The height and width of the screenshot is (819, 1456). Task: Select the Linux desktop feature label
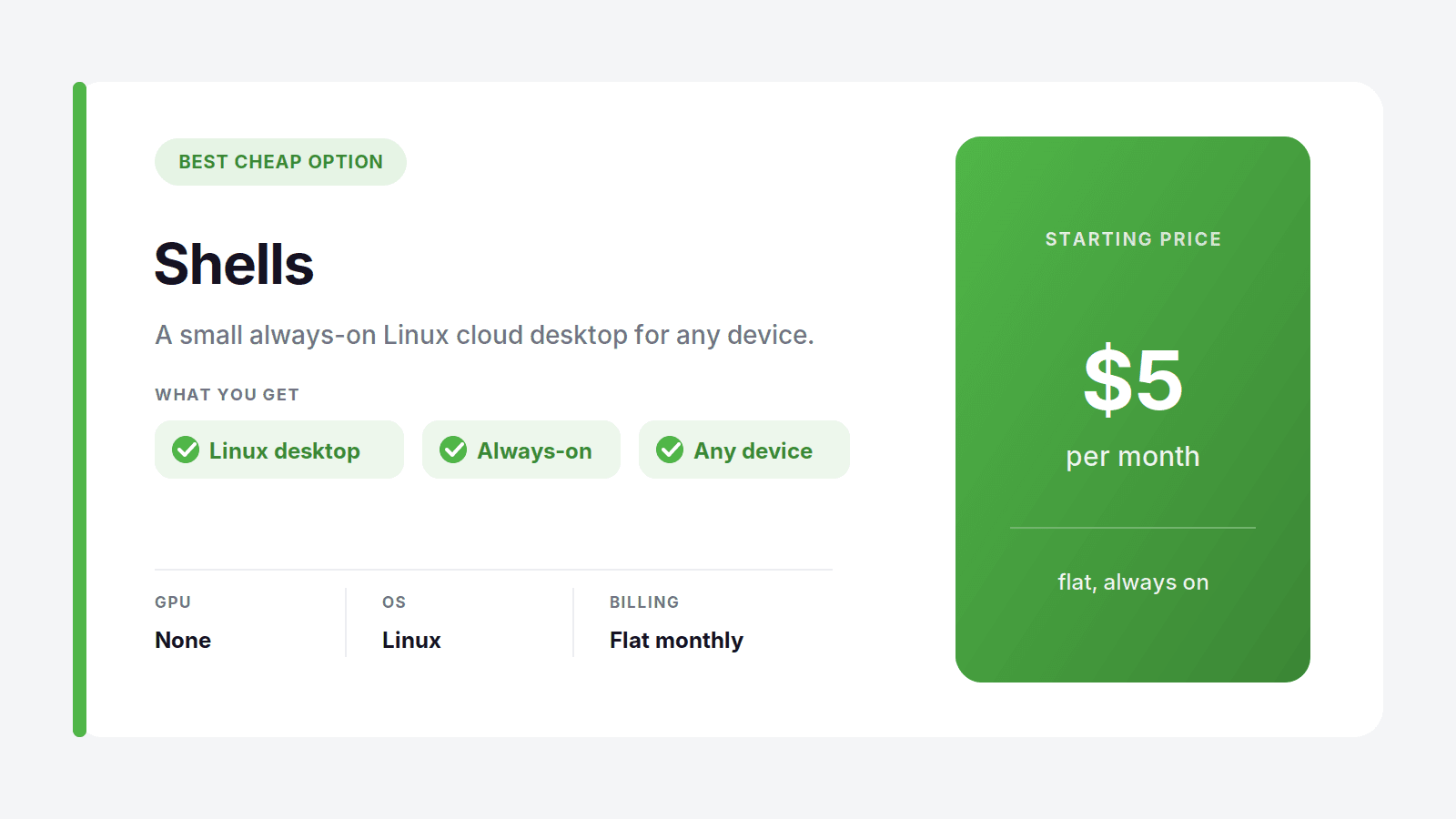coord(285,450)
